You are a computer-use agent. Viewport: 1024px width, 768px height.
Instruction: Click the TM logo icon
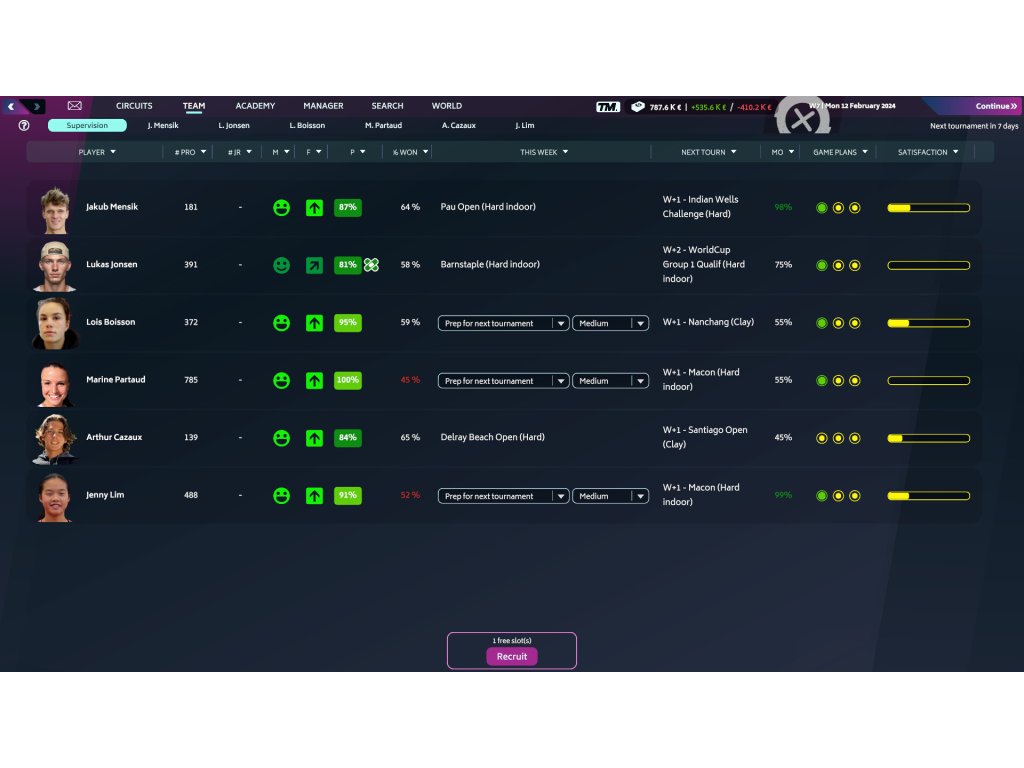[607, 107]
